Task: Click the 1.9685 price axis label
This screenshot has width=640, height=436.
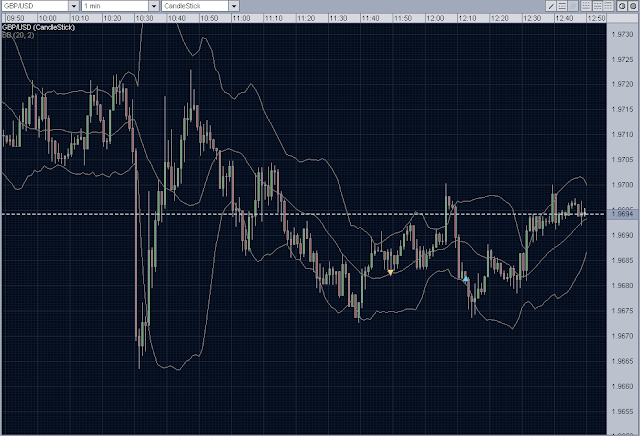Action: coord(622,260)
